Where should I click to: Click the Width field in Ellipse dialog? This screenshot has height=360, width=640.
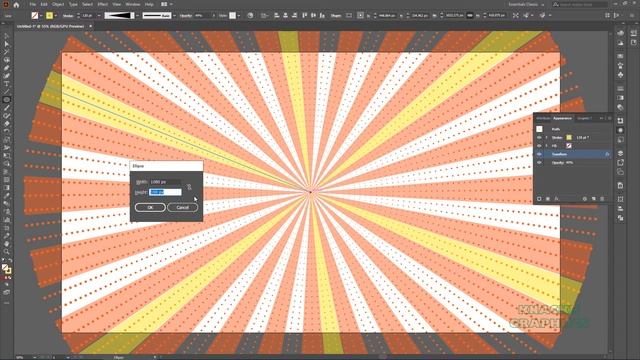pyautogui.click(x=165, y=182)
